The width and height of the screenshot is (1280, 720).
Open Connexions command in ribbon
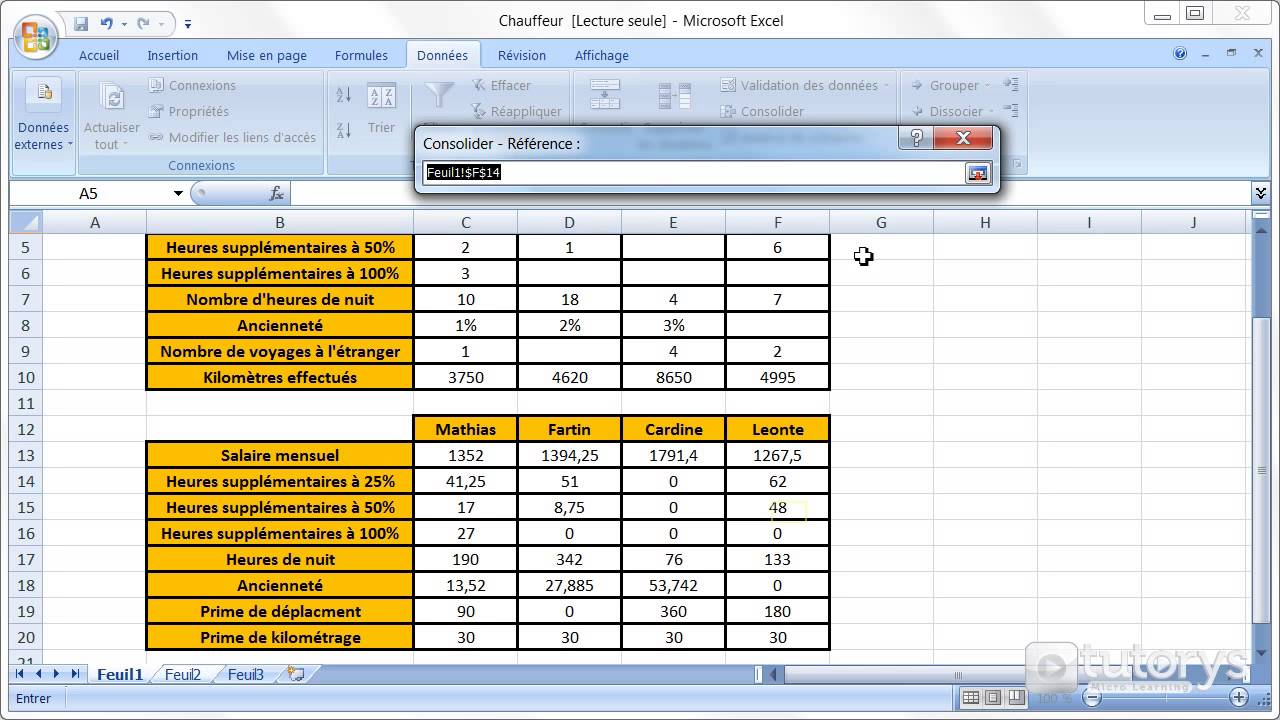pyautogui.click(x=192, y=86)
